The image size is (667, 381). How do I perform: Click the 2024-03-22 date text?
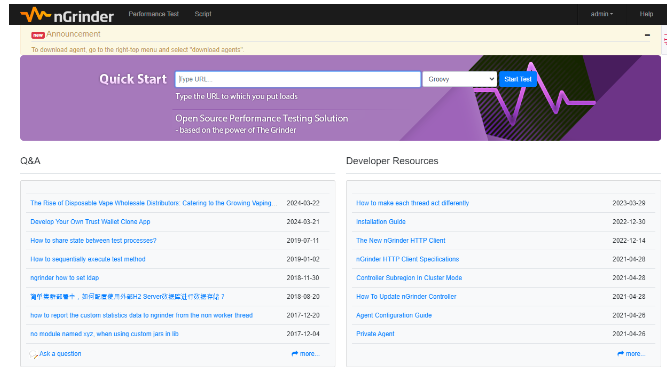pos(303,203)
